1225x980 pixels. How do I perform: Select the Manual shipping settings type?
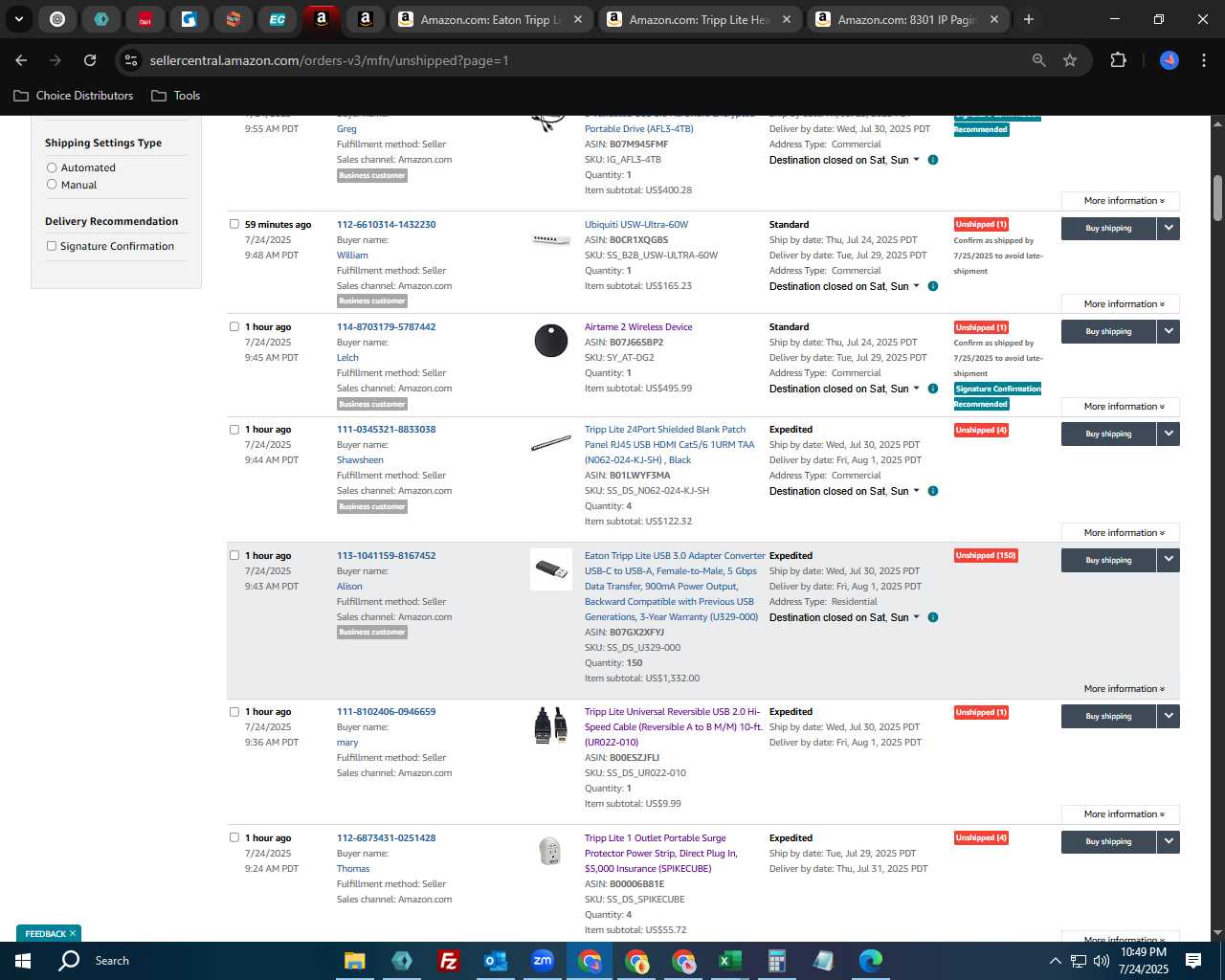(x=52, y=185)
